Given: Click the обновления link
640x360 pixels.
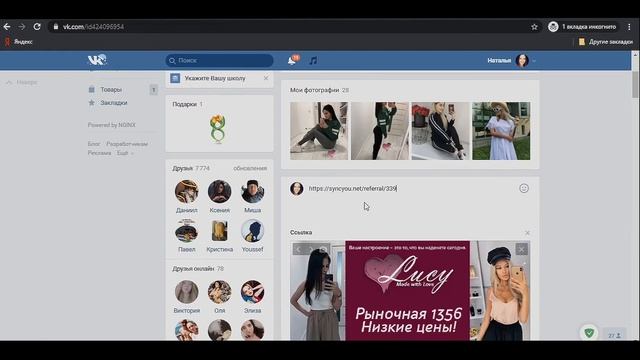Looking at the screenshot, I should click(x=250, y=168).
